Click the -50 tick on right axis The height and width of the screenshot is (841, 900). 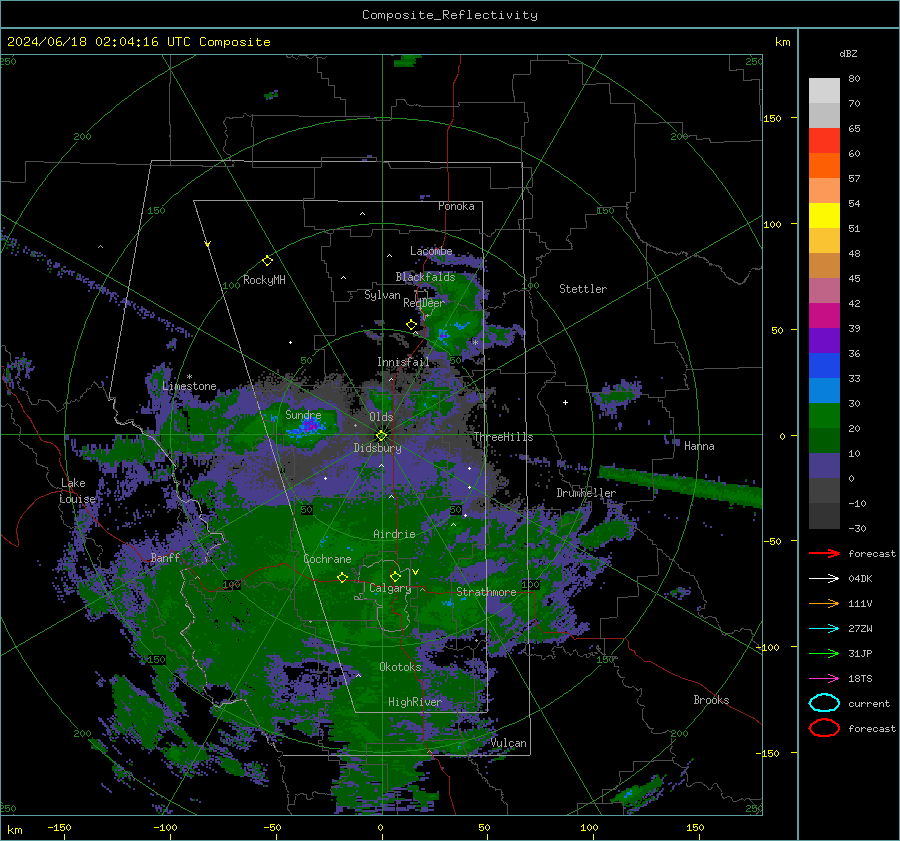click(x=772, y=541)
